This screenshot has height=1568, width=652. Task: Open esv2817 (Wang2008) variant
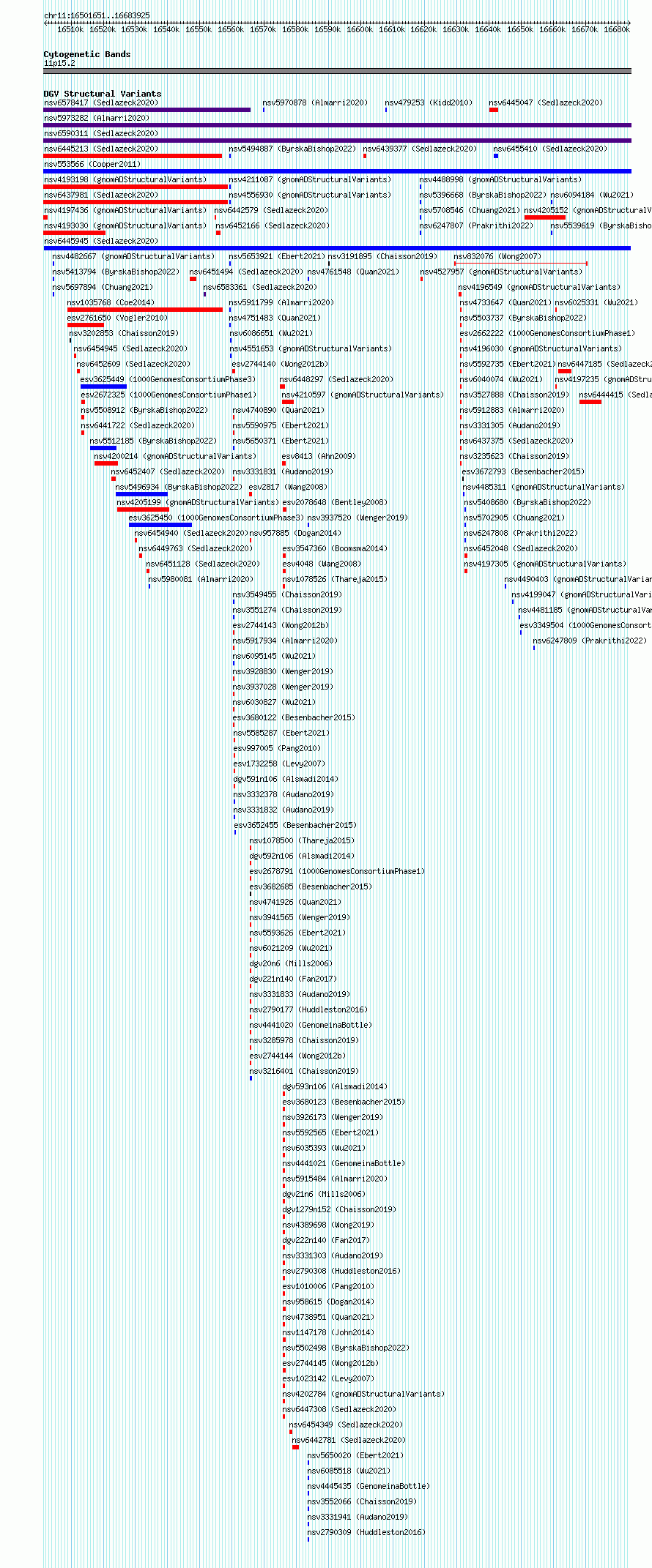coord(288,488)
